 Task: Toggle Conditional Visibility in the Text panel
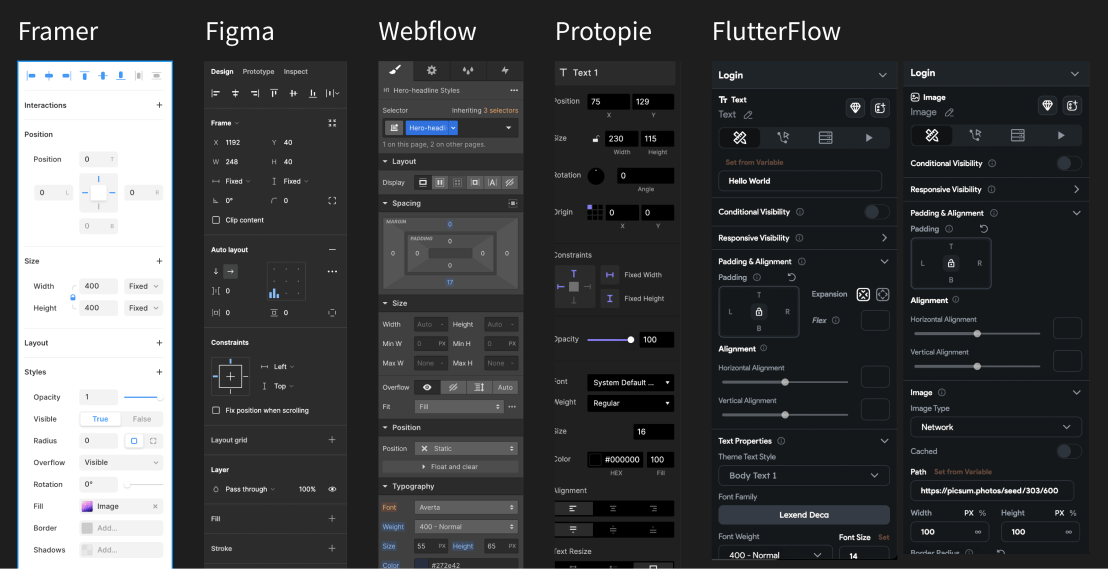pyautogui.click(x=875, y=212)
